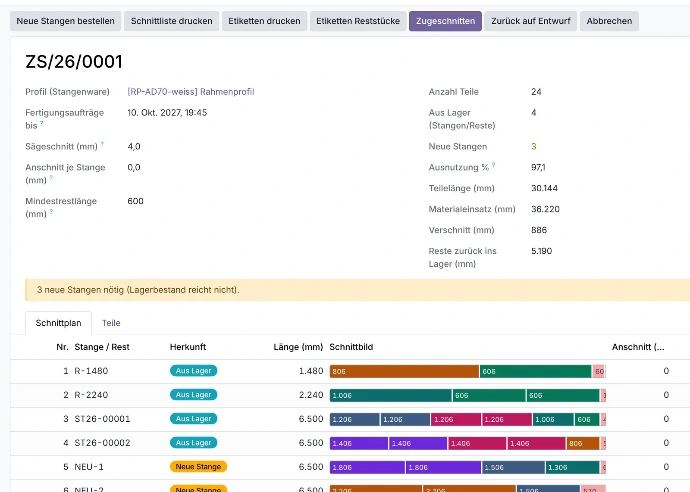Click first 1.406 segment in ST26-00002 diagram
Viewport: 690px width, 492px height.
click(x=359, y=444)
